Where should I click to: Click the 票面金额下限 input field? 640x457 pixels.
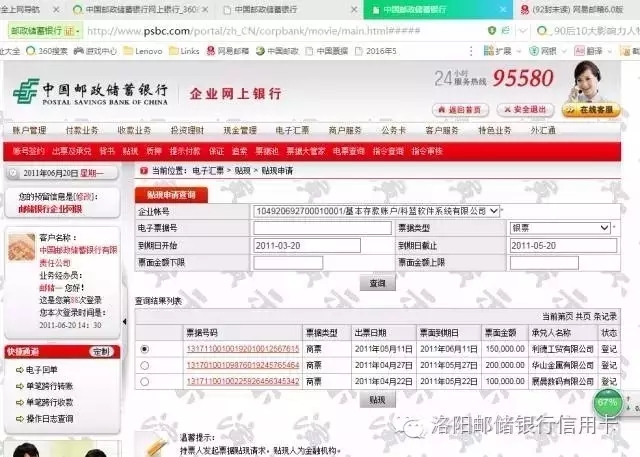(x=288, y=263)
